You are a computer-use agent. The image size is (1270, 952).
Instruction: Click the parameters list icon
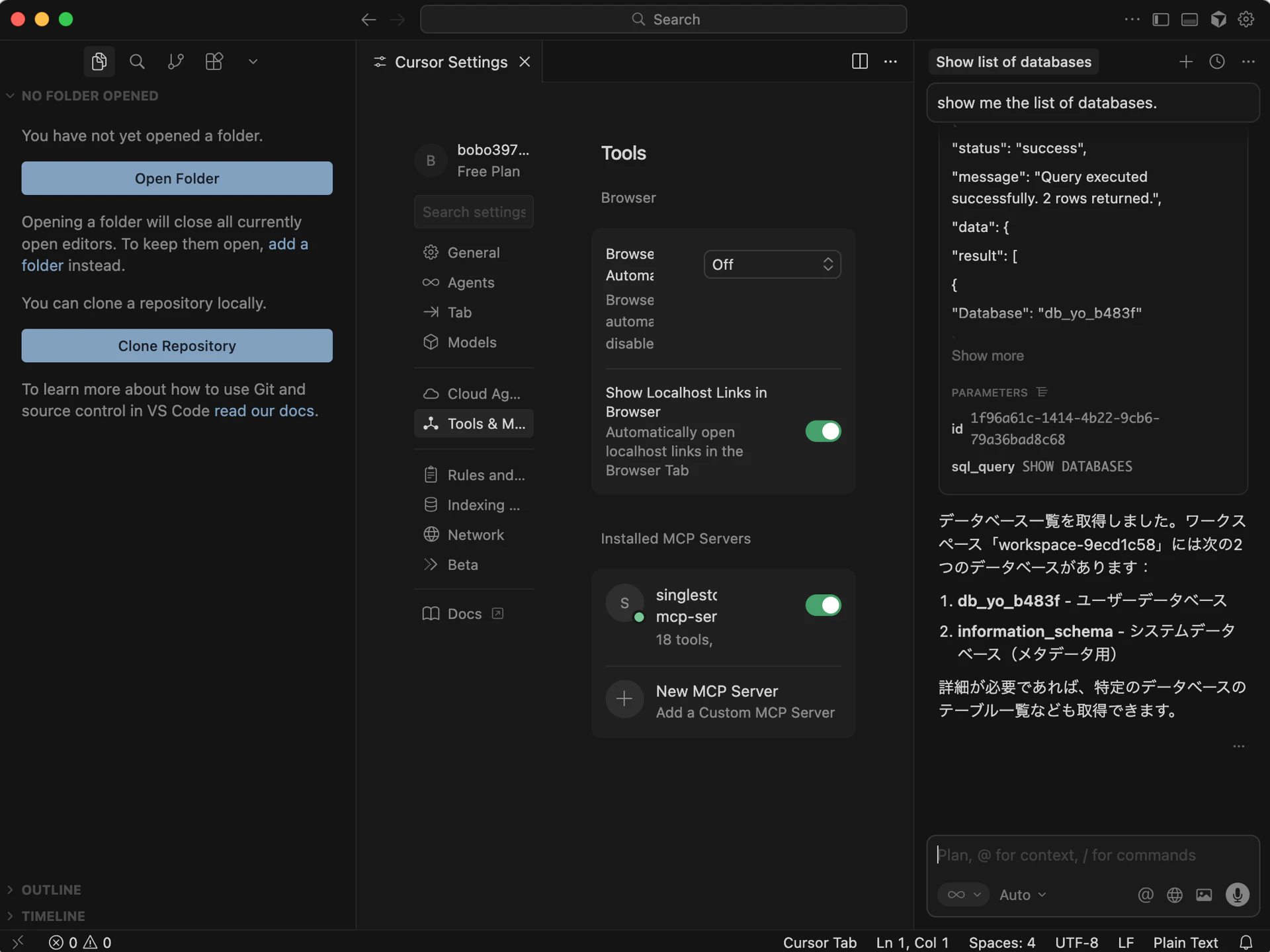[1042, 392]
